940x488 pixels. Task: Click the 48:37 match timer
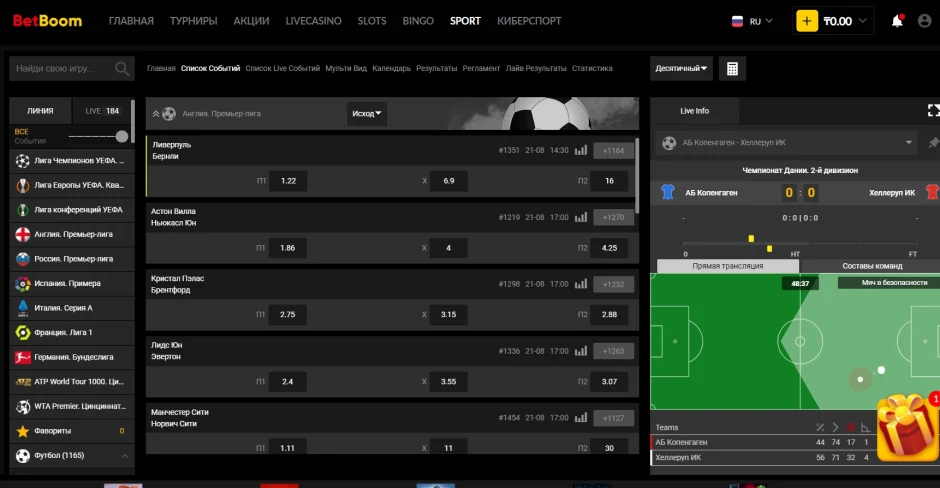(x=800, y=284)
